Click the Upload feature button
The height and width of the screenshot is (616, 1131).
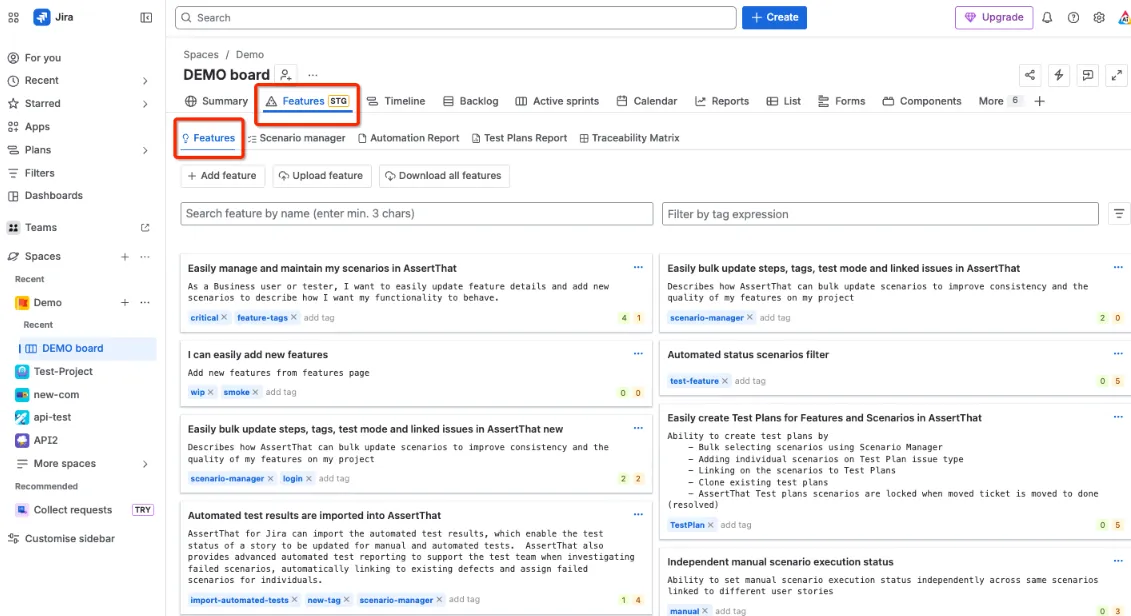322,176
